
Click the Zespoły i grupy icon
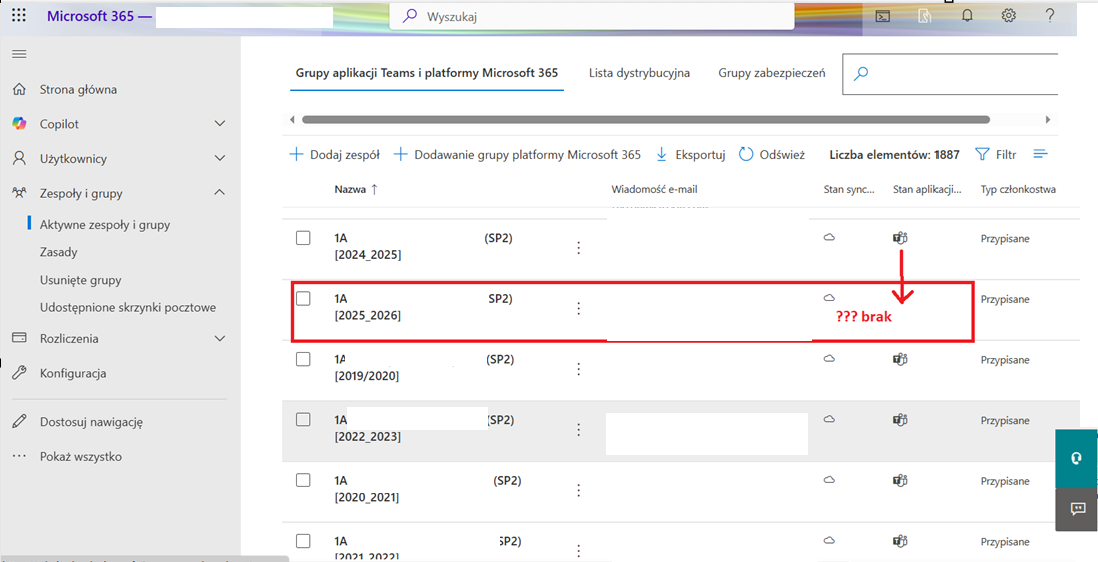tap(20, 192)
